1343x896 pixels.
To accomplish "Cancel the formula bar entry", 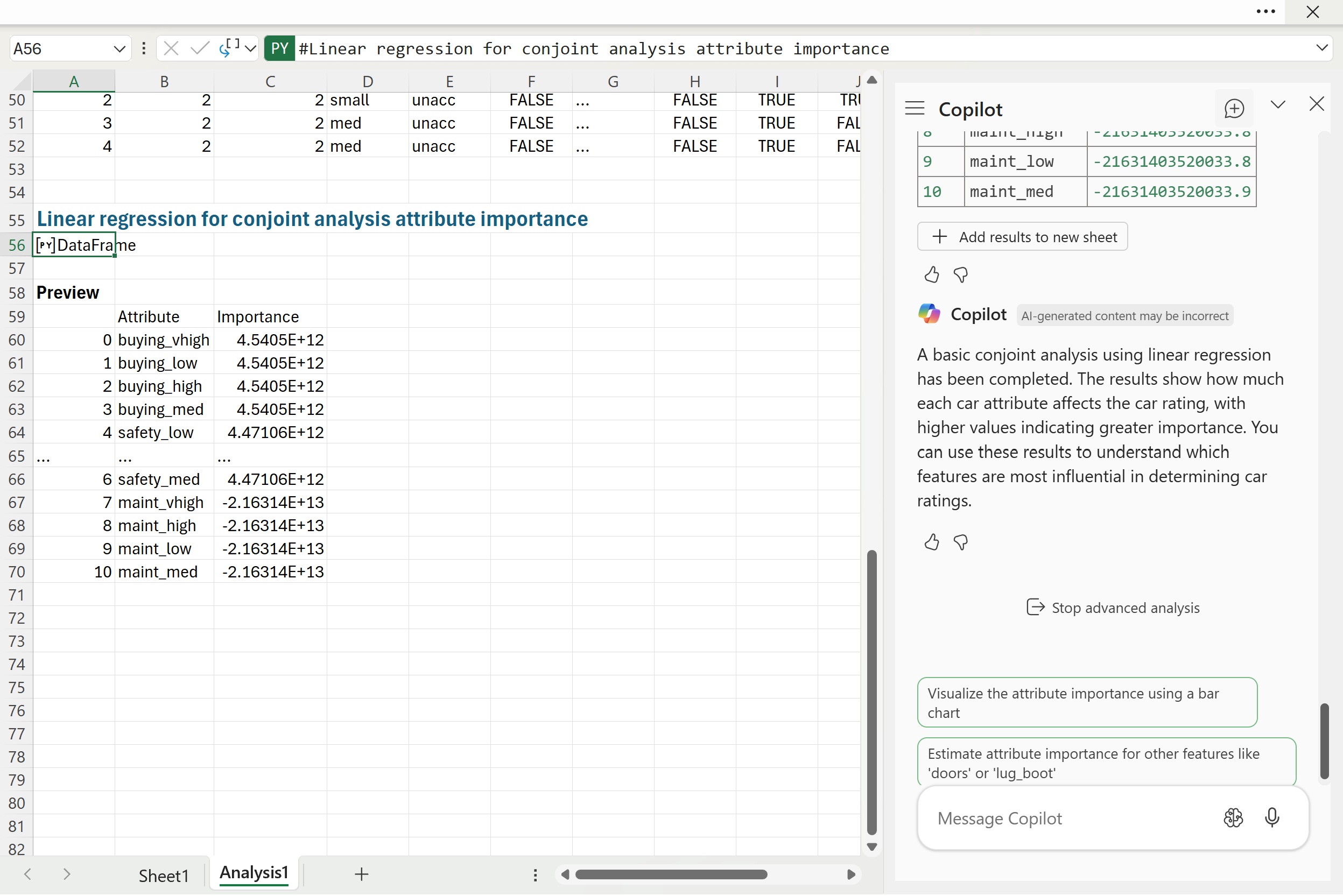I will point(171,48).
